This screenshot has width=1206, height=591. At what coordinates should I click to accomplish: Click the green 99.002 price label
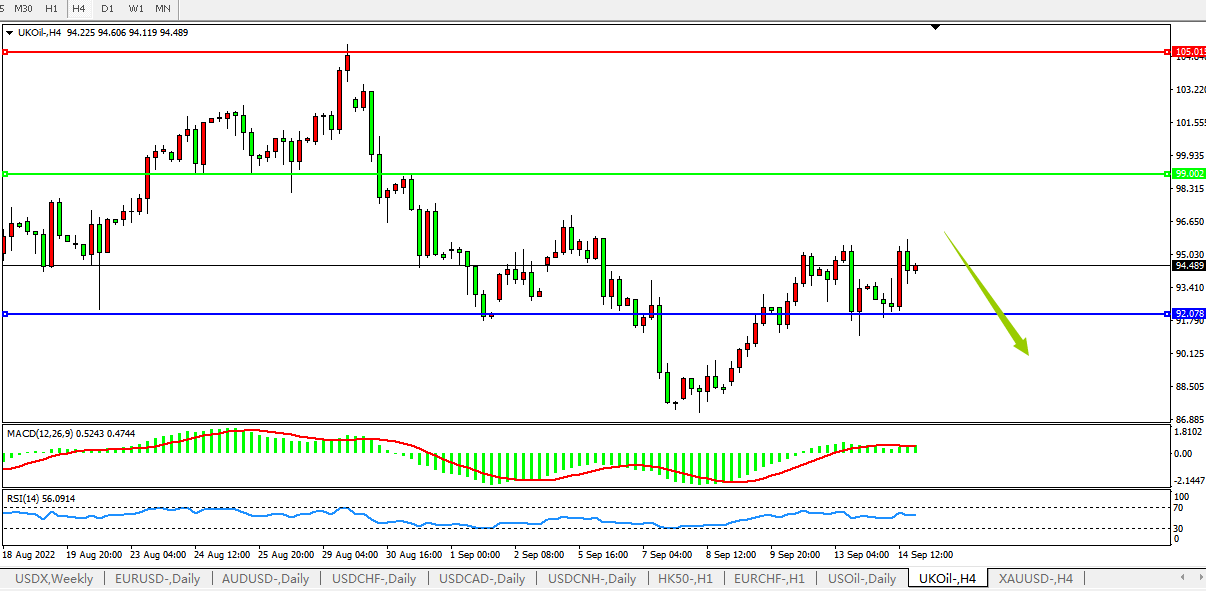[1189, 173]
